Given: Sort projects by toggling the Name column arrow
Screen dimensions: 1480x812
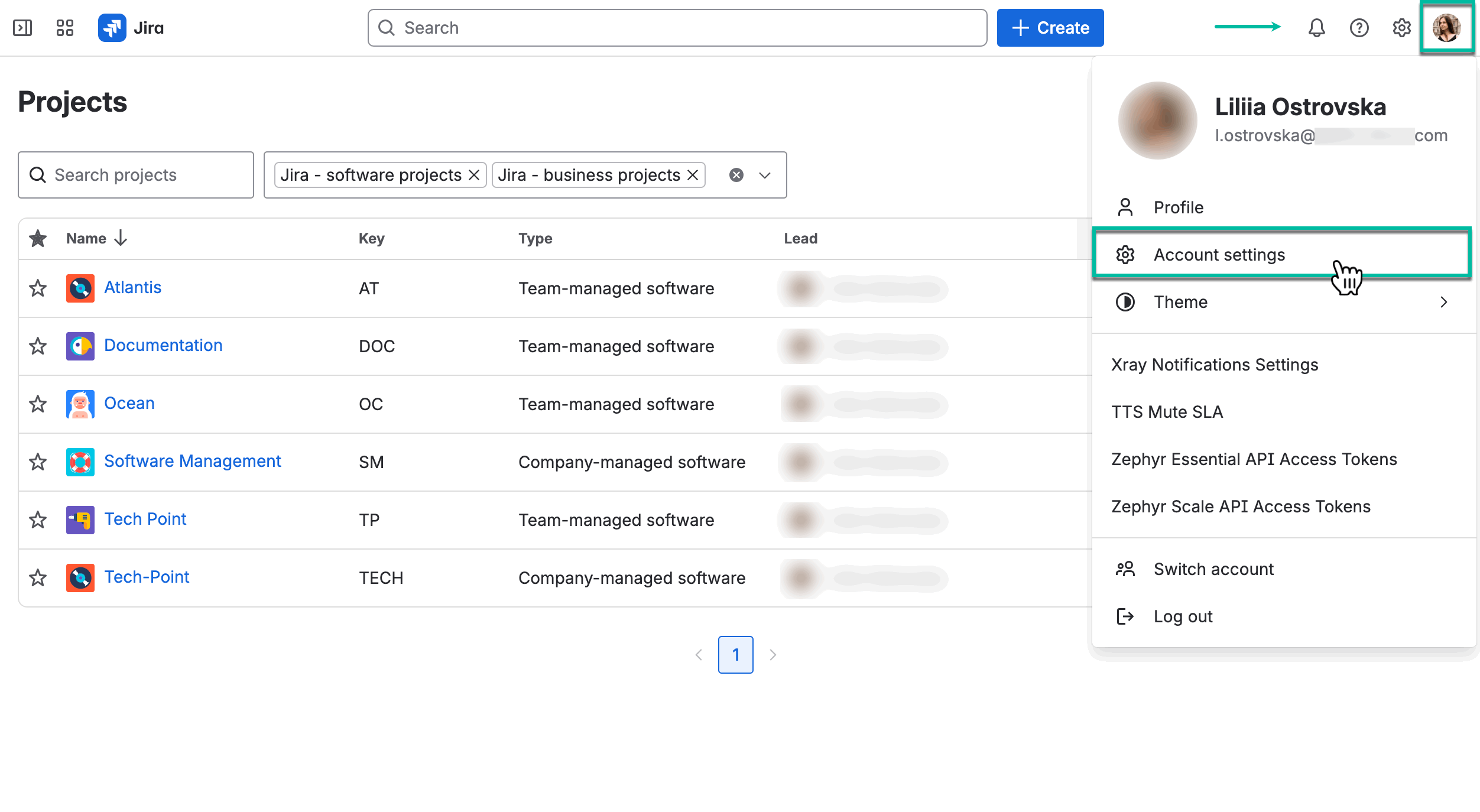Looking at the screenshot, I should (121, 238).
